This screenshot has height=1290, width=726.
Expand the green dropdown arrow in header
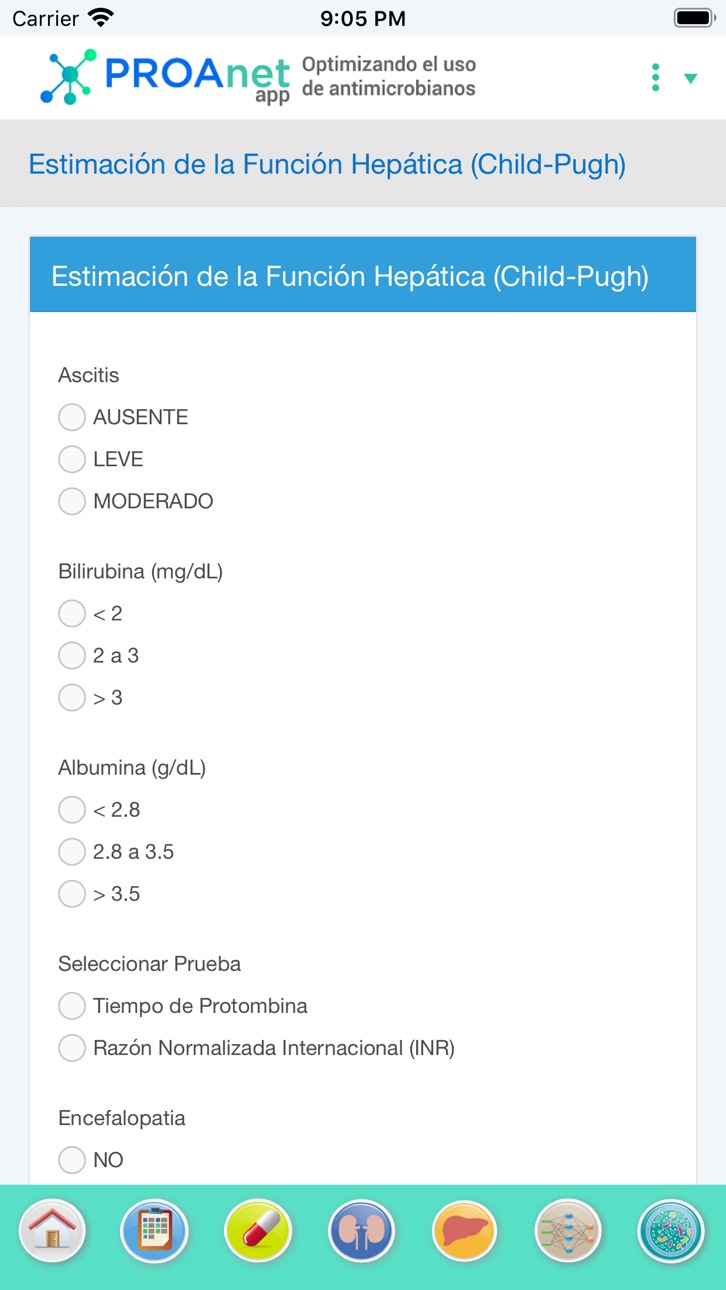point(690,78)
